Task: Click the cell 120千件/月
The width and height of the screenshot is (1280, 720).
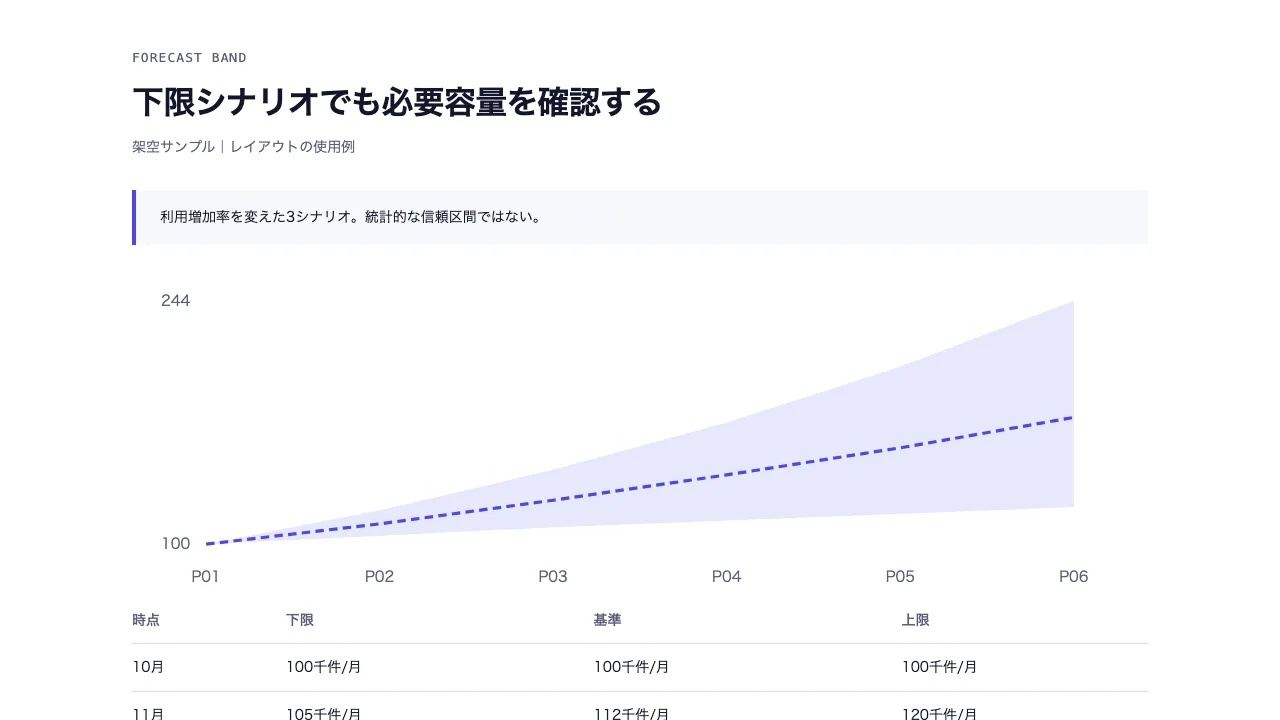Action: [939, 713]
